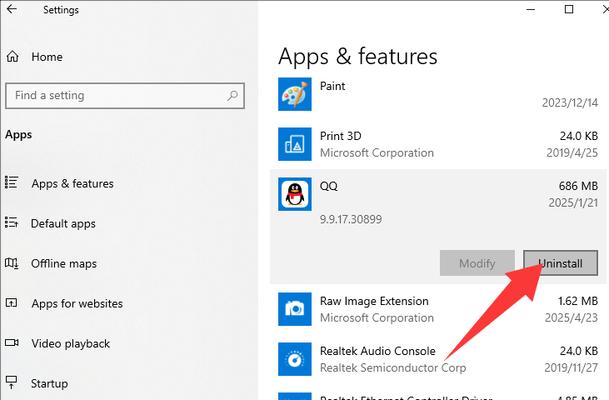Click the 686 MB size value
Image resolution: width=609 pixels, height=400 pixels.
578,186
